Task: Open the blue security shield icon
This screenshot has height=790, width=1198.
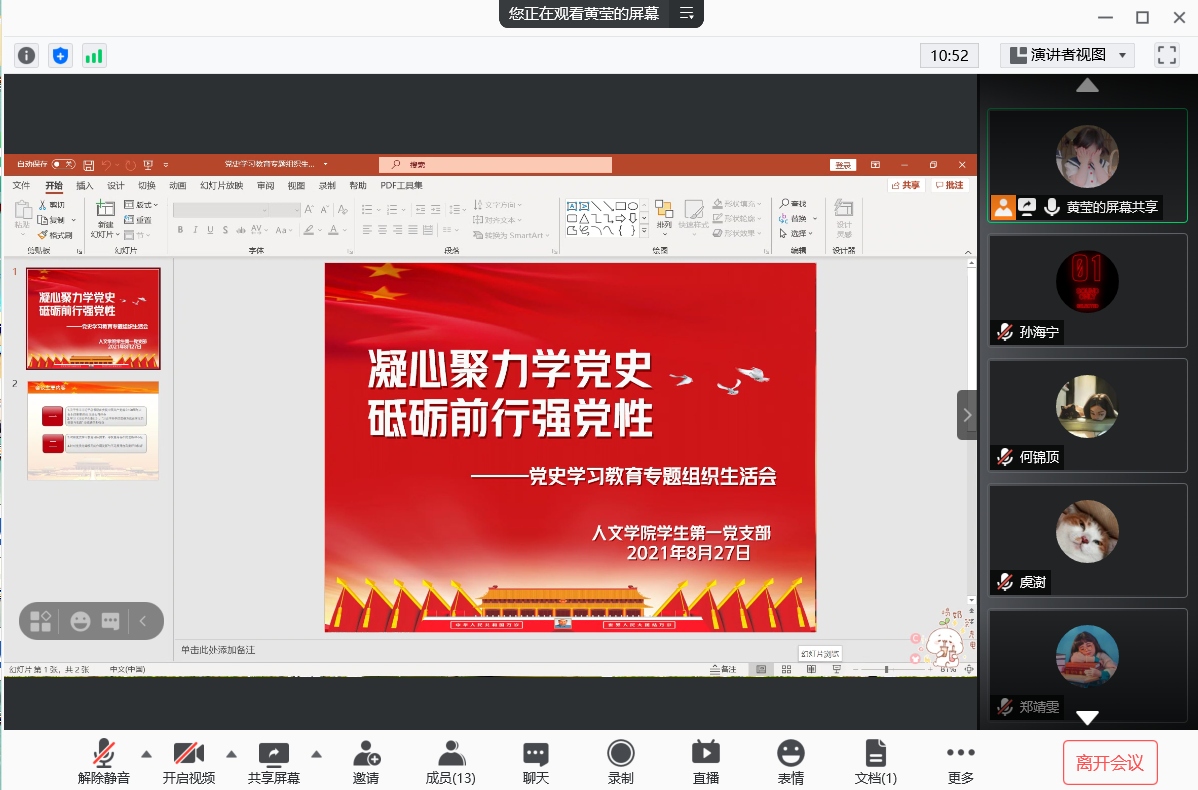Action: (60, 56)
